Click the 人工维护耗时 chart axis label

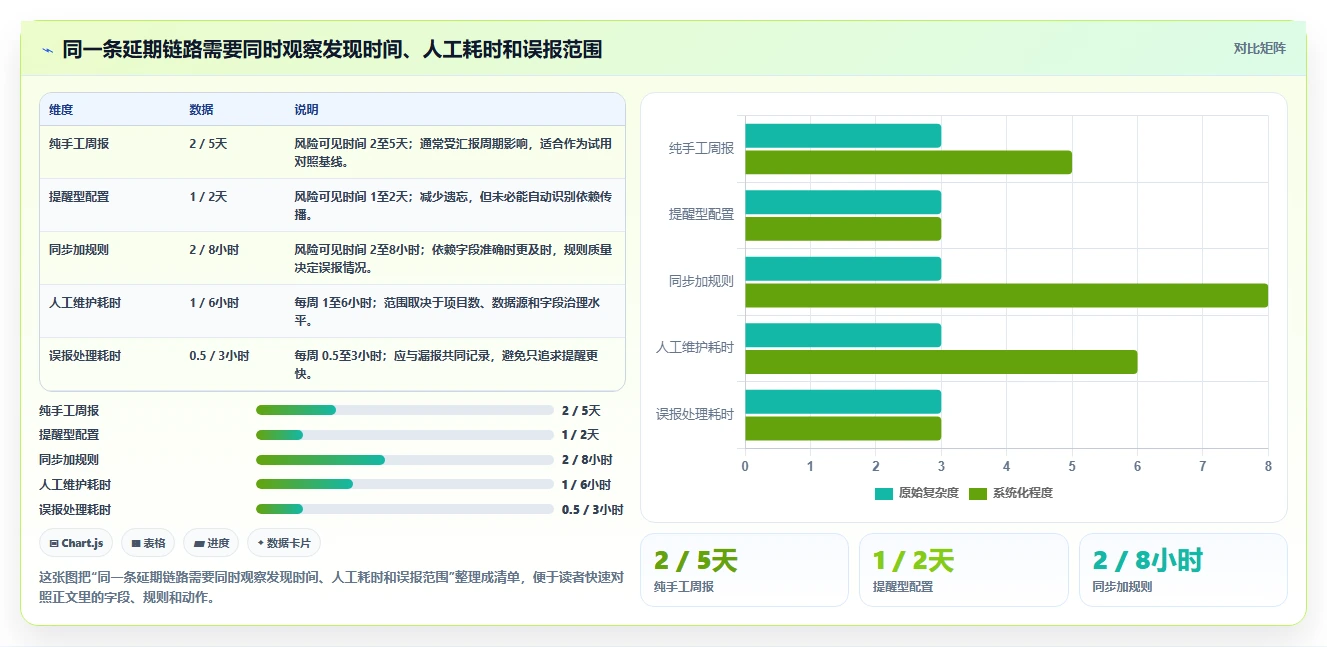tap(695, 347)
